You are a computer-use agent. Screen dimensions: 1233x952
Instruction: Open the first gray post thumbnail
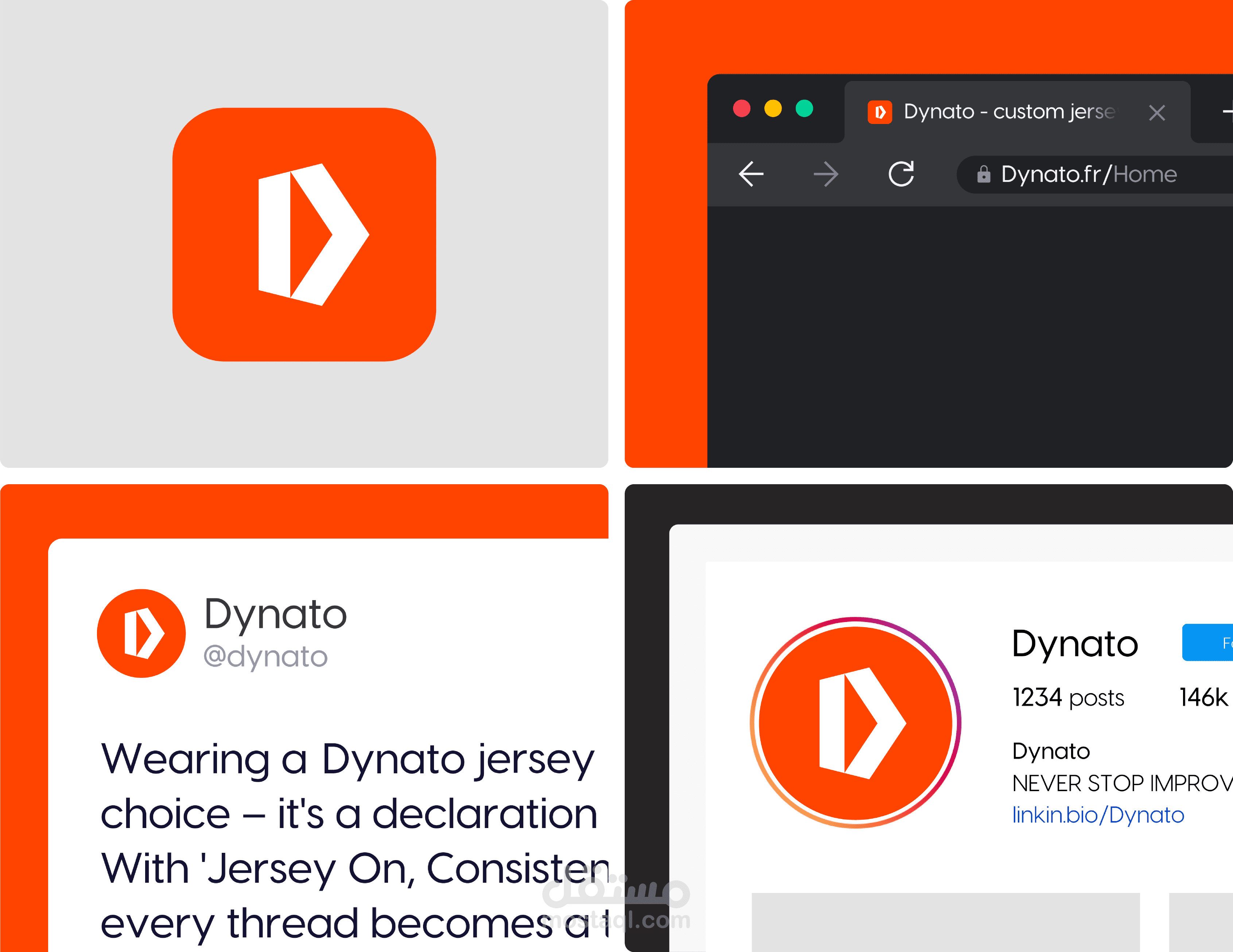pyautogui.click(x=946, y=922)
